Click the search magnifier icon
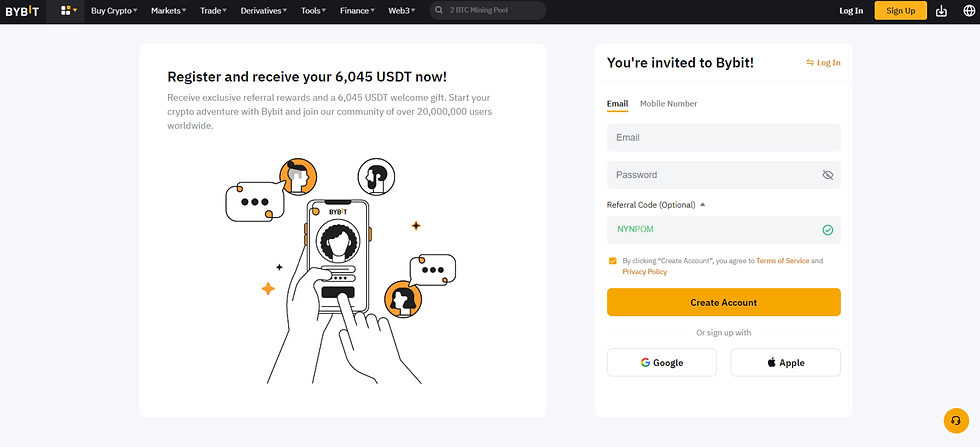 (x=439, y=11)
